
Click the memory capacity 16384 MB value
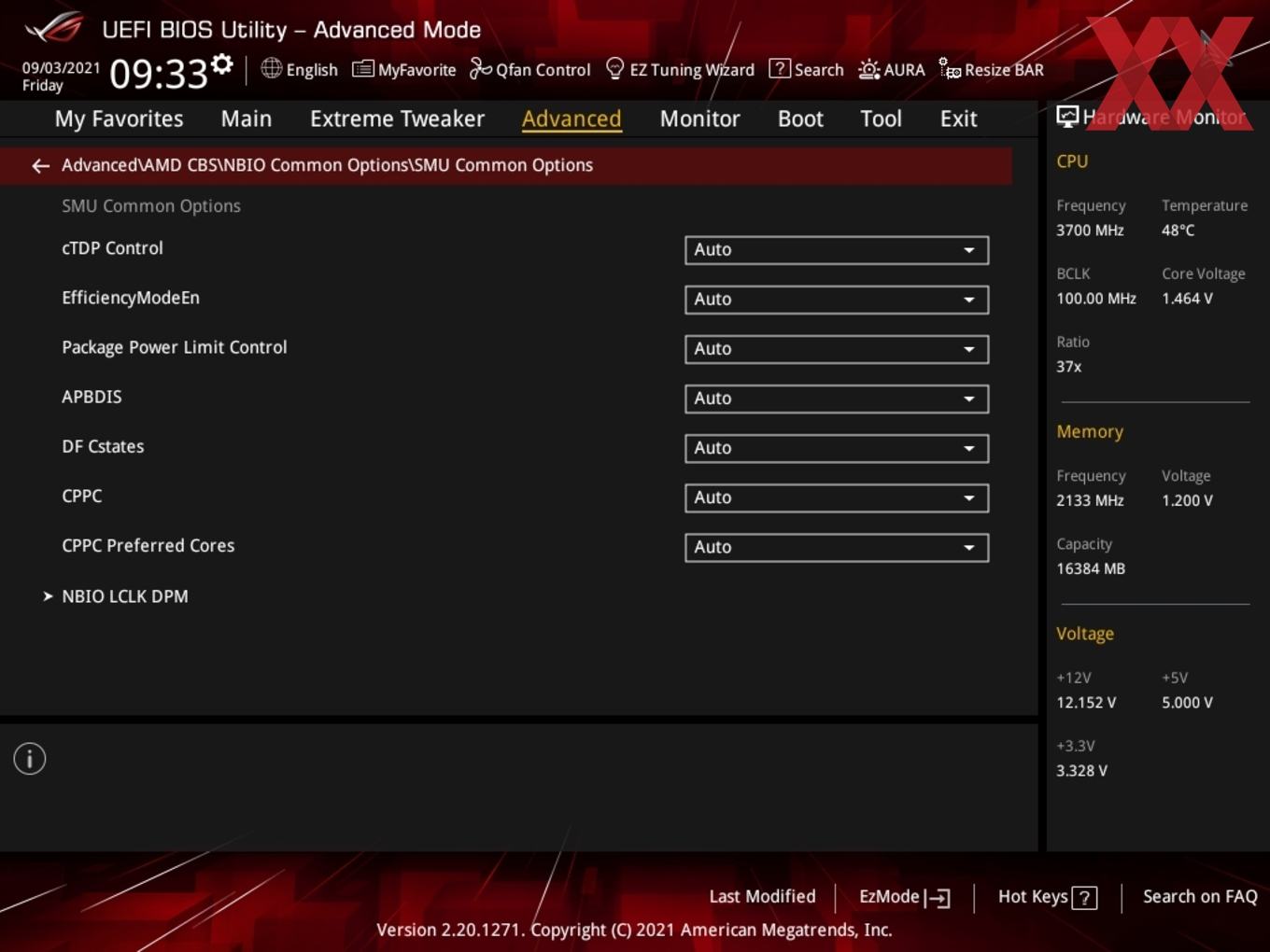pos(1091,568)
